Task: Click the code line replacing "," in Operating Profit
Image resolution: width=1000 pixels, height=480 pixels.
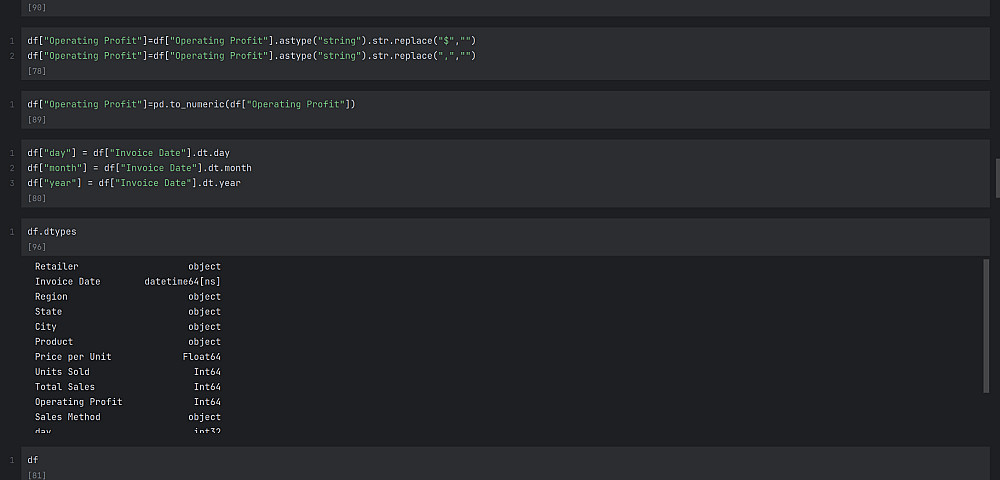Action: 252,56
